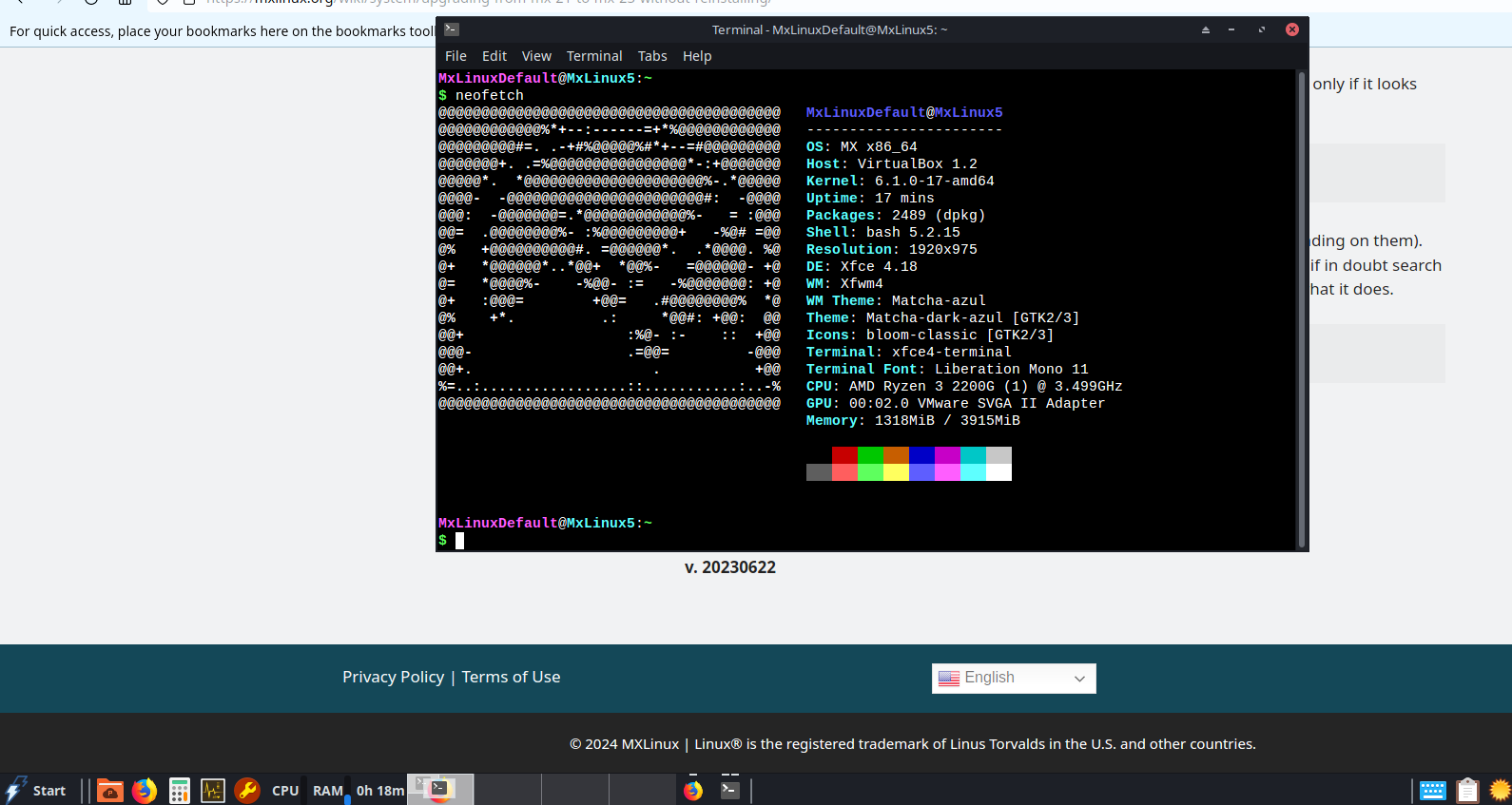Click the 'DE: Xfce 4.18' line
Viewport: 1512px width, 805px height.
point(862,266)
